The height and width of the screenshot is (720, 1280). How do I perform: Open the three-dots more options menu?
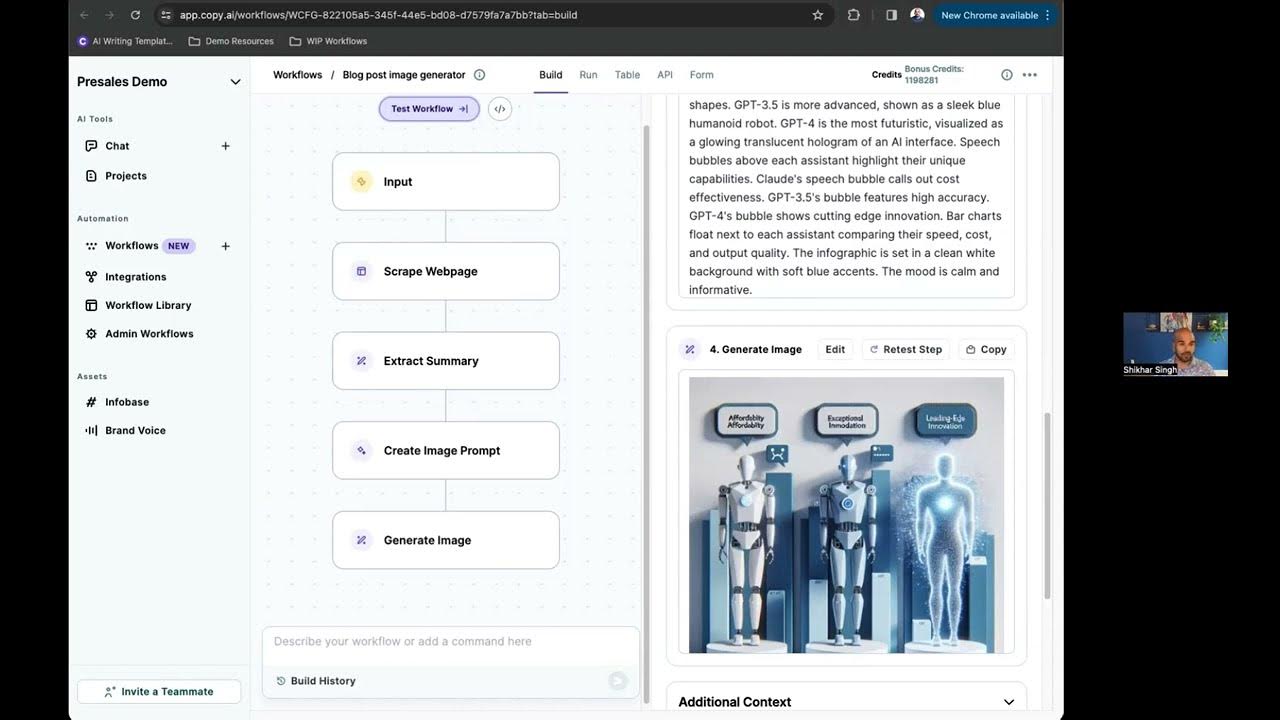(1029, 75)
